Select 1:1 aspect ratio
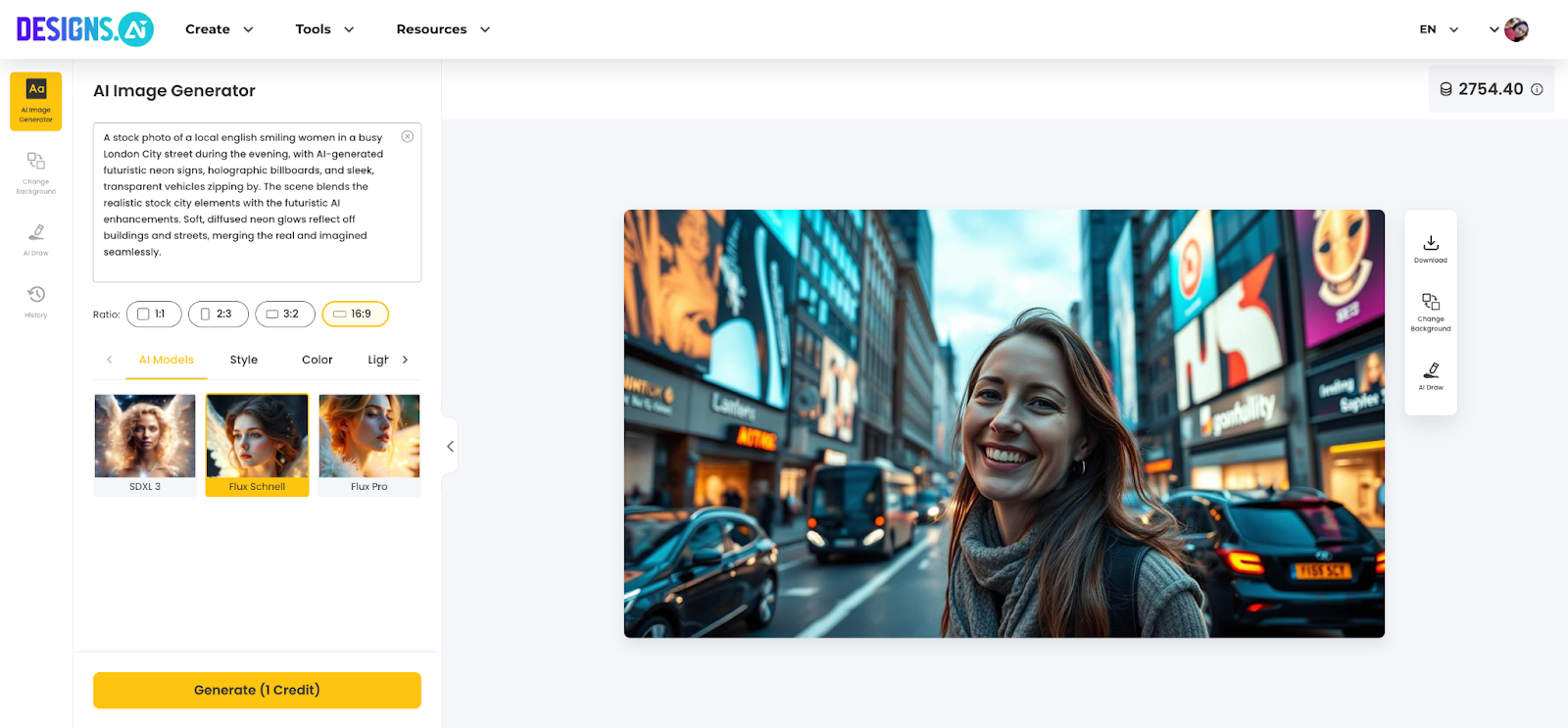 click(154, 314)
